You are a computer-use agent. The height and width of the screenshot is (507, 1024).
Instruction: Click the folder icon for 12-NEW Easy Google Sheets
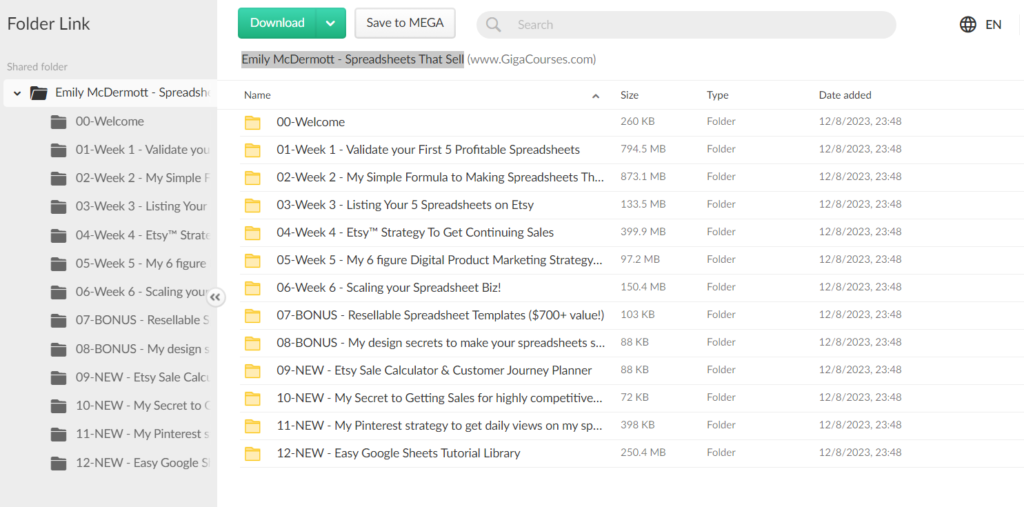click(253, 453)
